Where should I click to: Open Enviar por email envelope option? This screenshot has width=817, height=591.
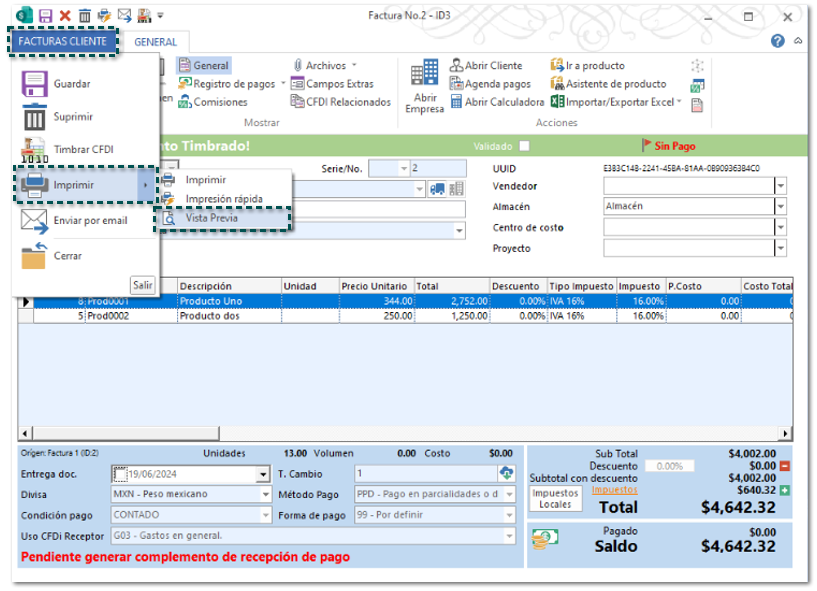(35, 220)
